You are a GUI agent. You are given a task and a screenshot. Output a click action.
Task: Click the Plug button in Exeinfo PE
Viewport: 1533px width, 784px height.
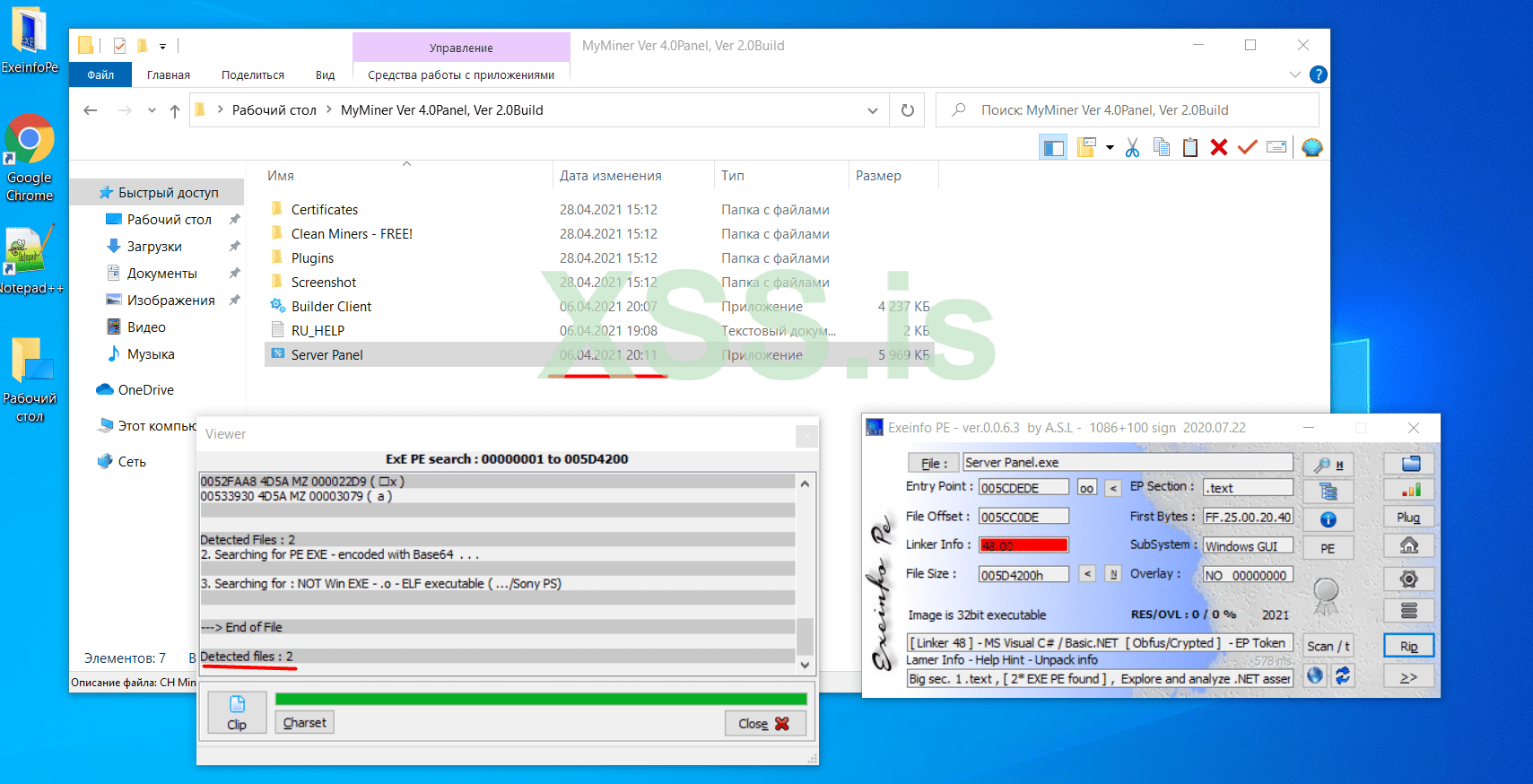pyautogui.click(x=1409, y=518)
